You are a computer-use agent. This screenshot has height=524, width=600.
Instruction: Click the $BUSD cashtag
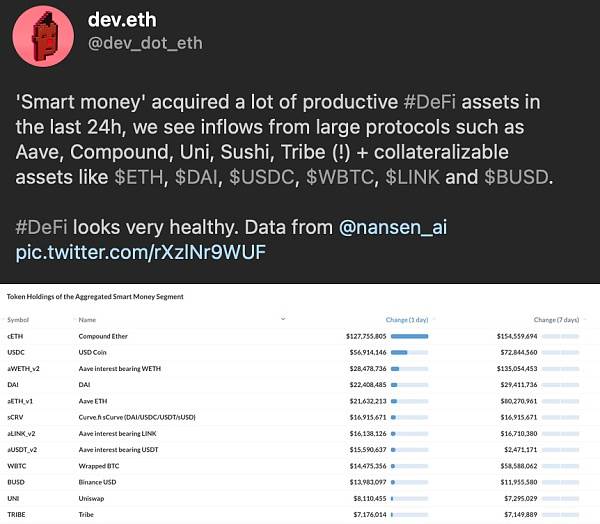(516, 177)
